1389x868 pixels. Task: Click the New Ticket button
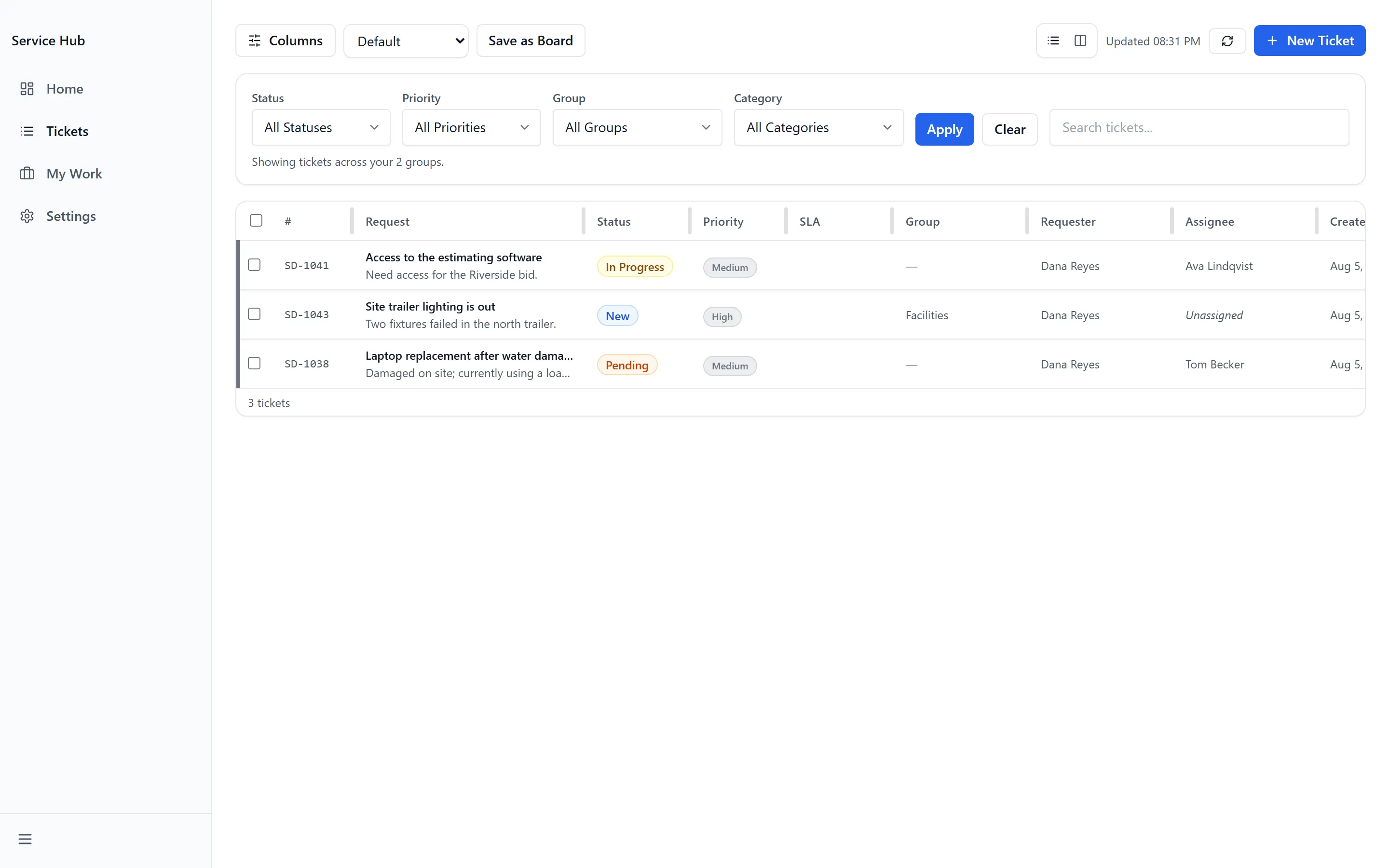point(1309,41)
